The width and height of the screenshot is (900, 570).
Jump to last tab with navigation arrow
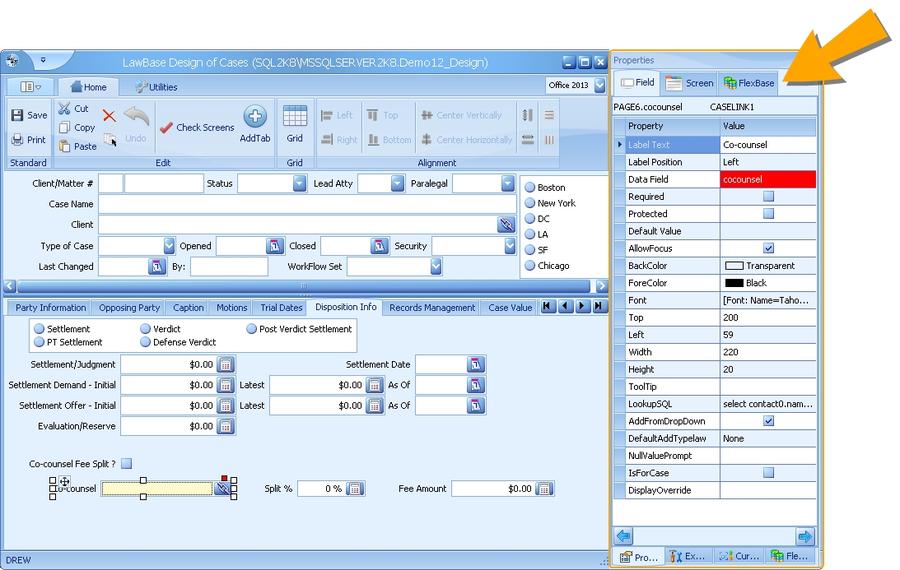(599, 307)
